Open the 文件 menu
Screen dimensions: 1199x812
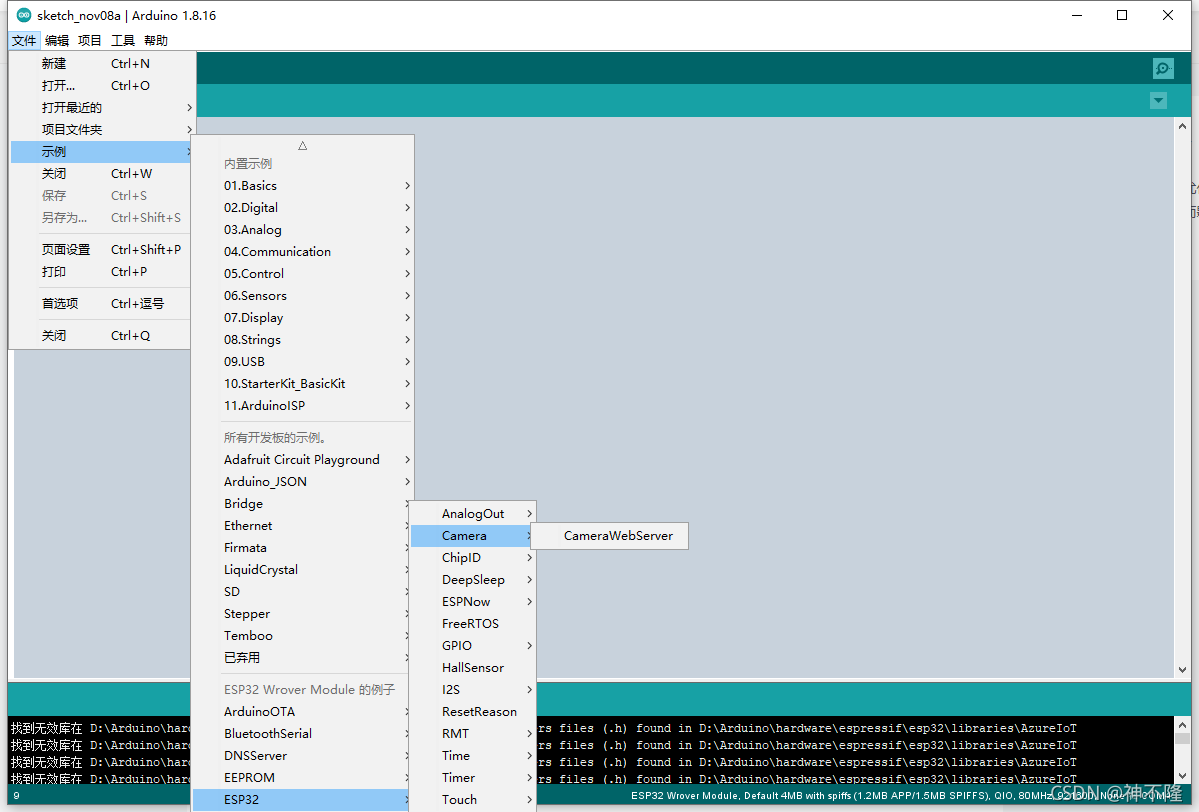coord(24,41)
